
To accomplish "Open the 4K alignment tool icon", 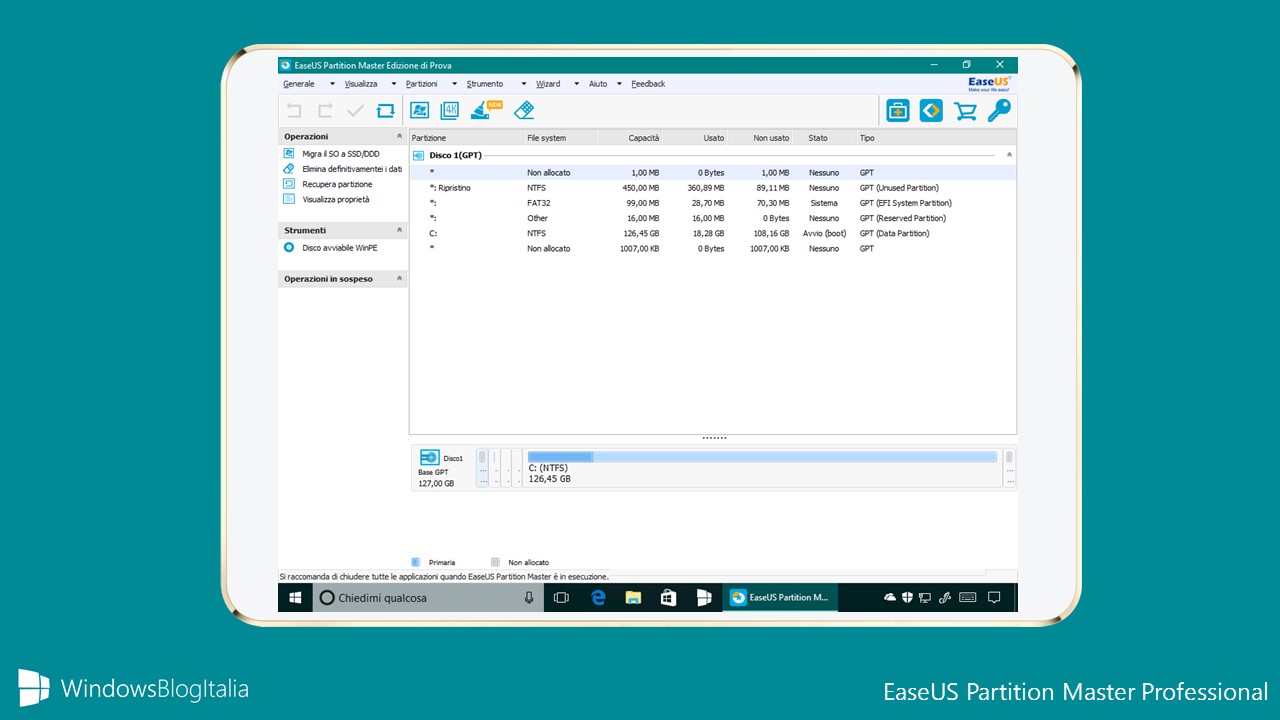I will coord(450,110).
